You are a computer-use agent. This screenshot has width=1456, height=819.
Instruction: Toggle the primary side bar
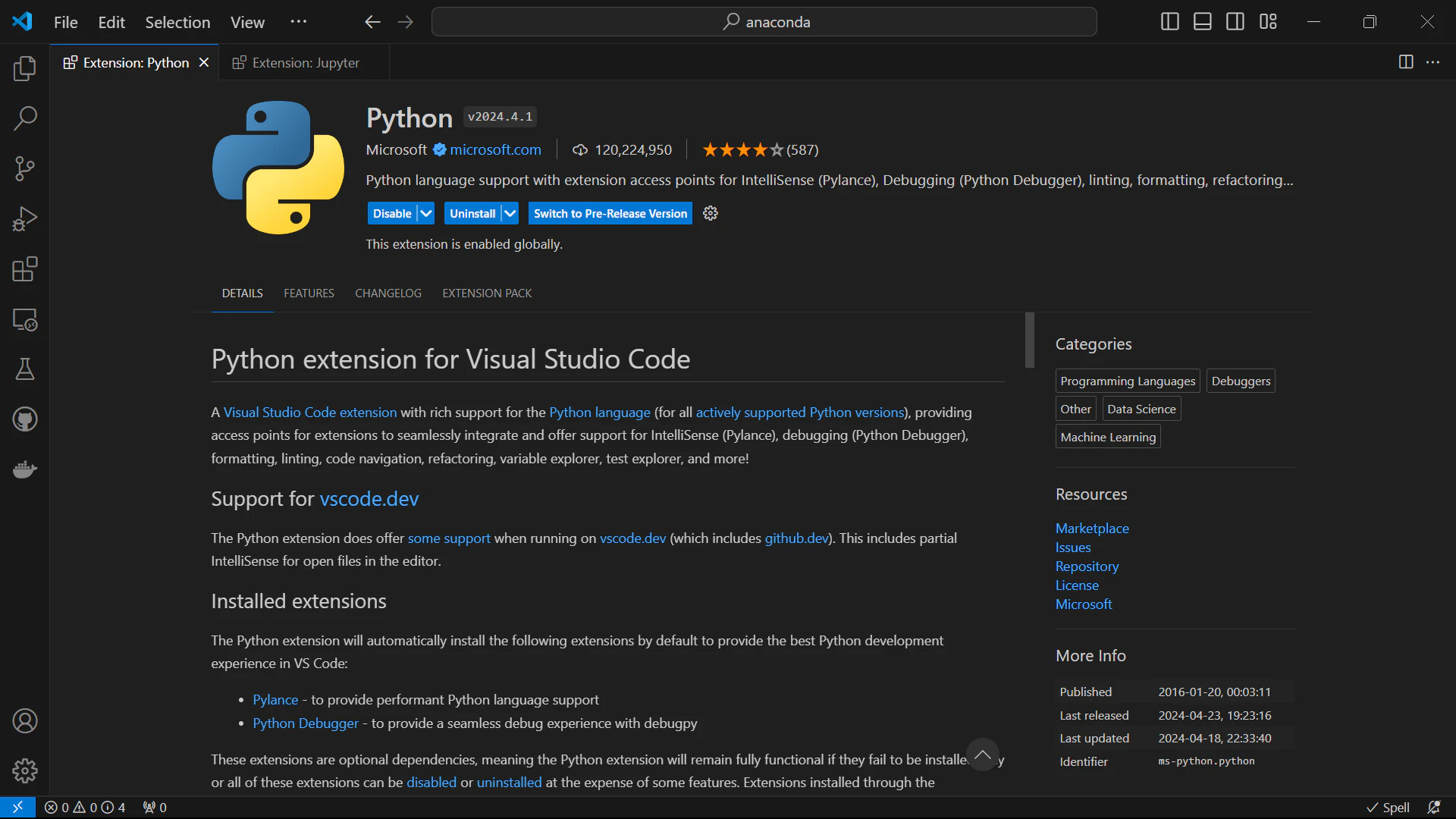[x=1170, y=21]
